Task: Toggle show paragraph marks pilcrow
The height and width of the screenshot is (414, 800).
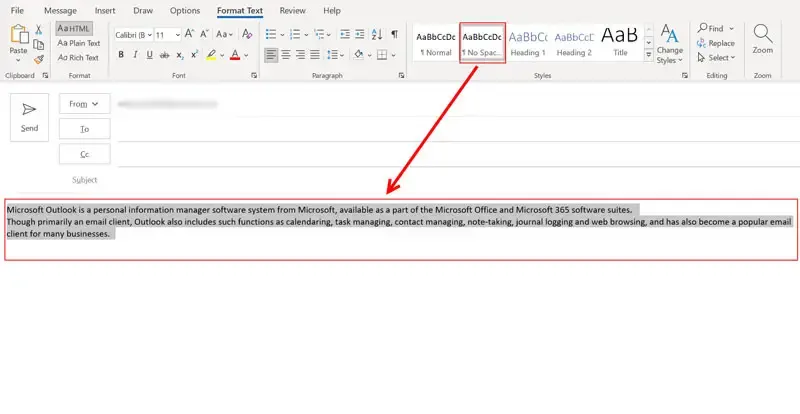Action: (394, 34)
